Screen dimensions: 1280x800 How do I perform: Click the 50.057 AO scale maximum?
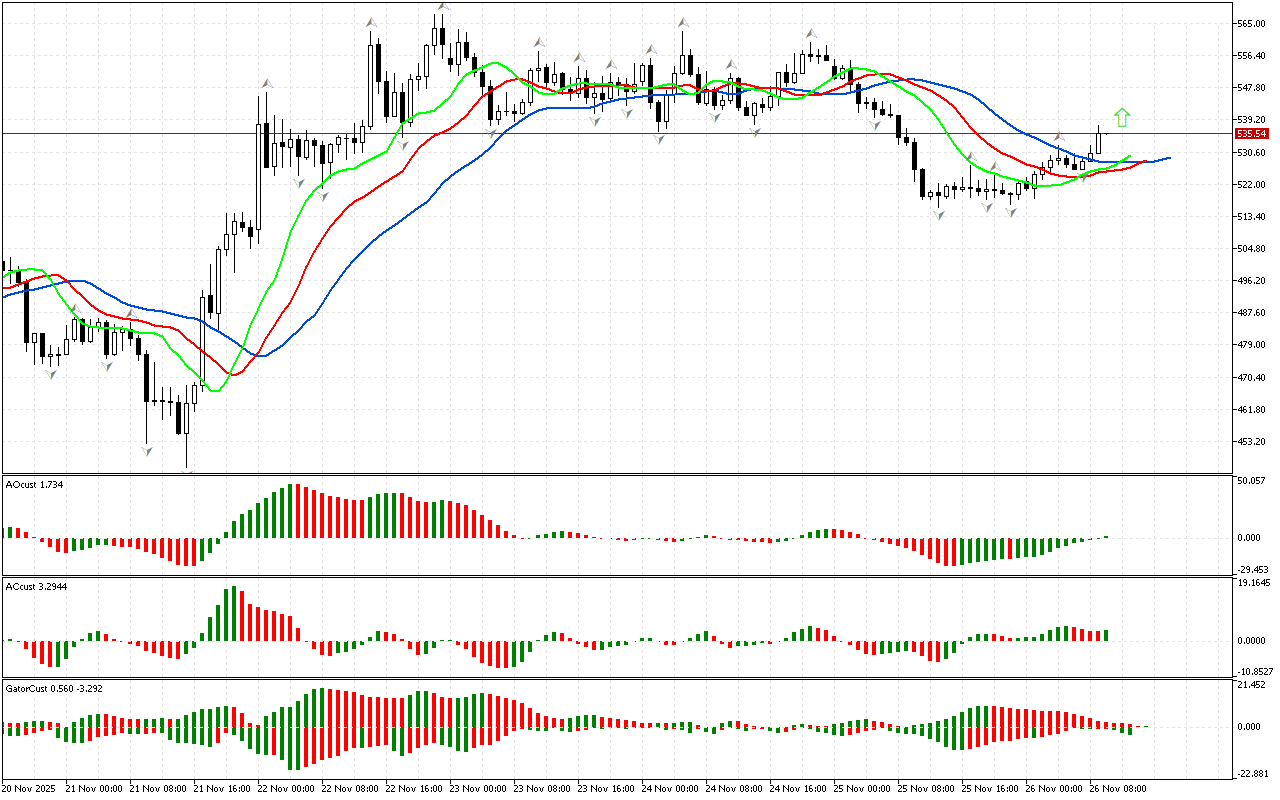click(1254, 481)
